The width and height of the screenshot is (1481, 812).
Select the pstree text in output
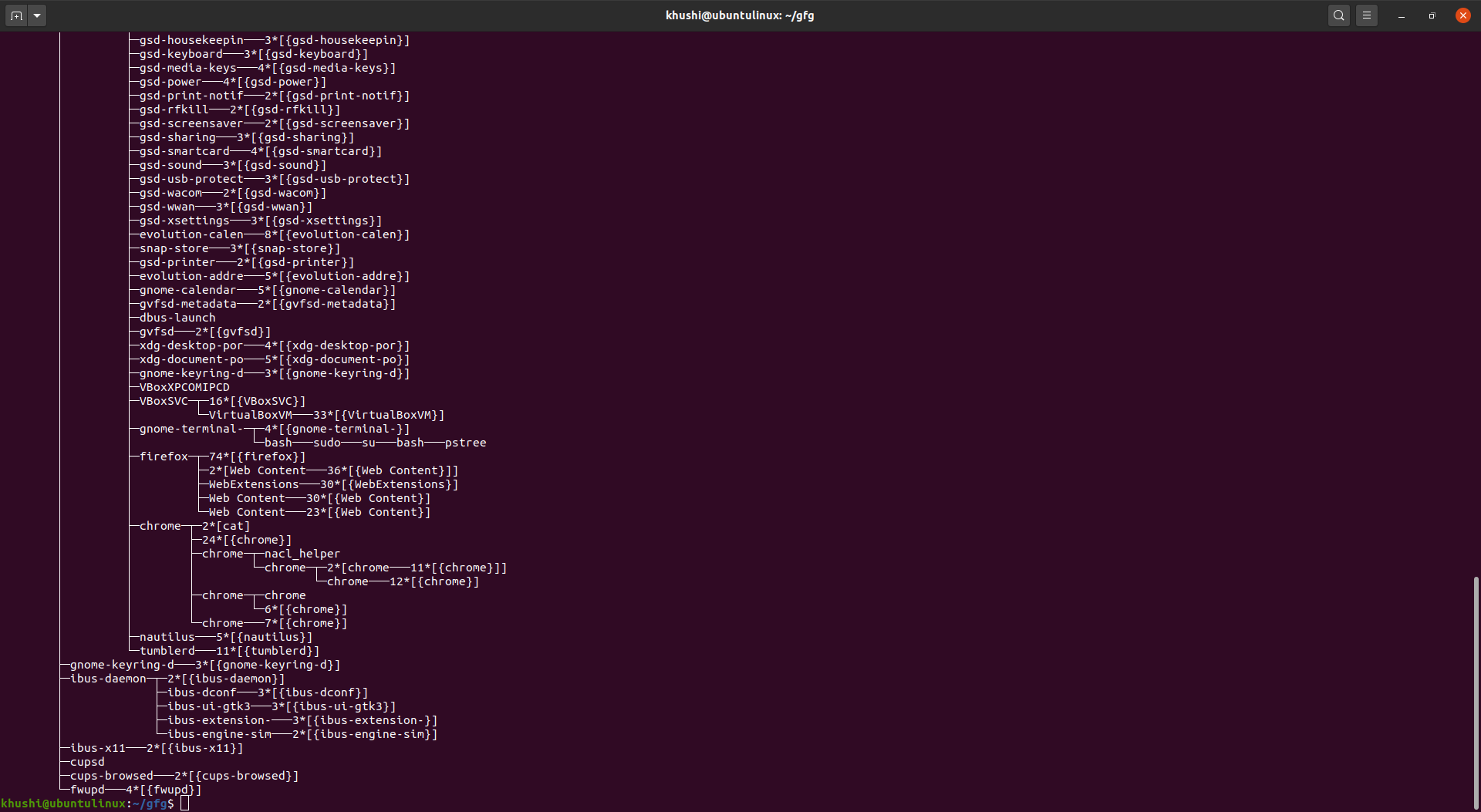coord(465,443)
